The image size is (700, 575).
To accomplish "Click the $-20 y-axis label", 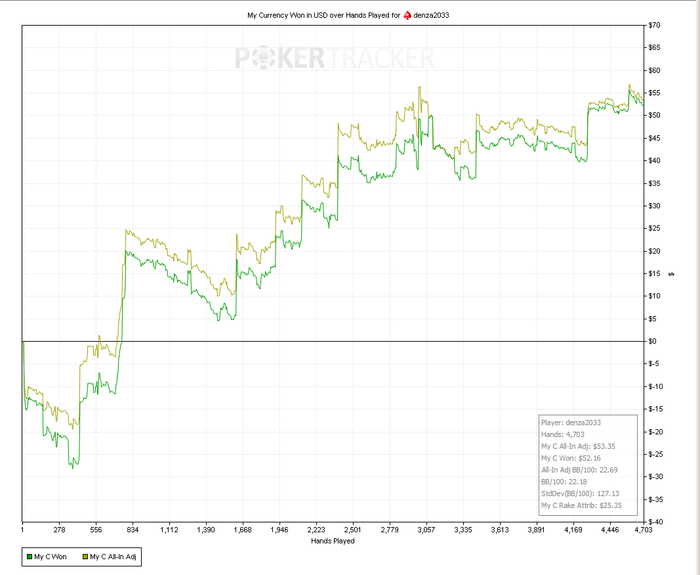I will click(655, 432).
